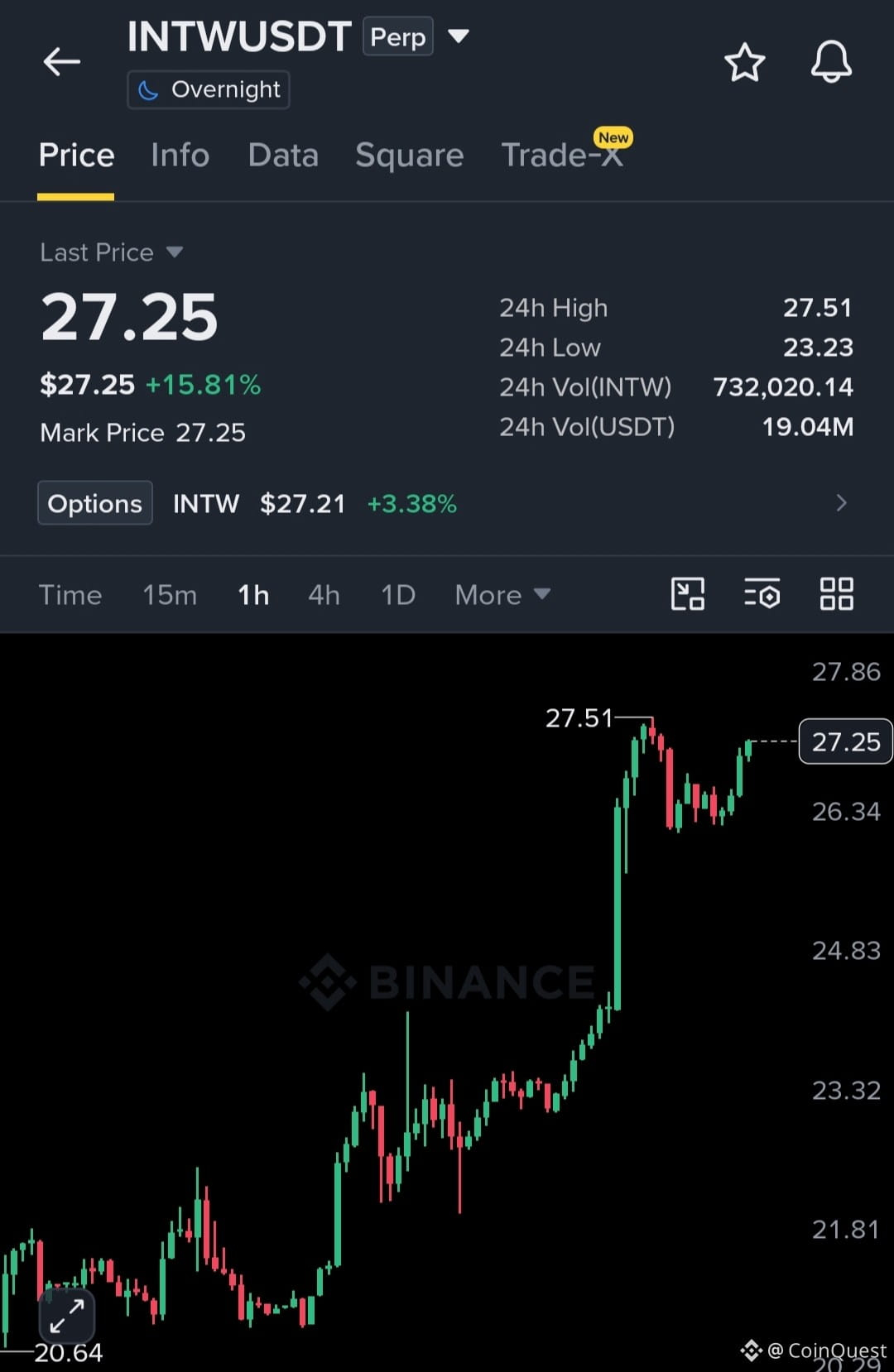The image size is (894, 1372).
Task: Tap the back arrow icon
Action: pyautogui.click(x=61, y=61)
